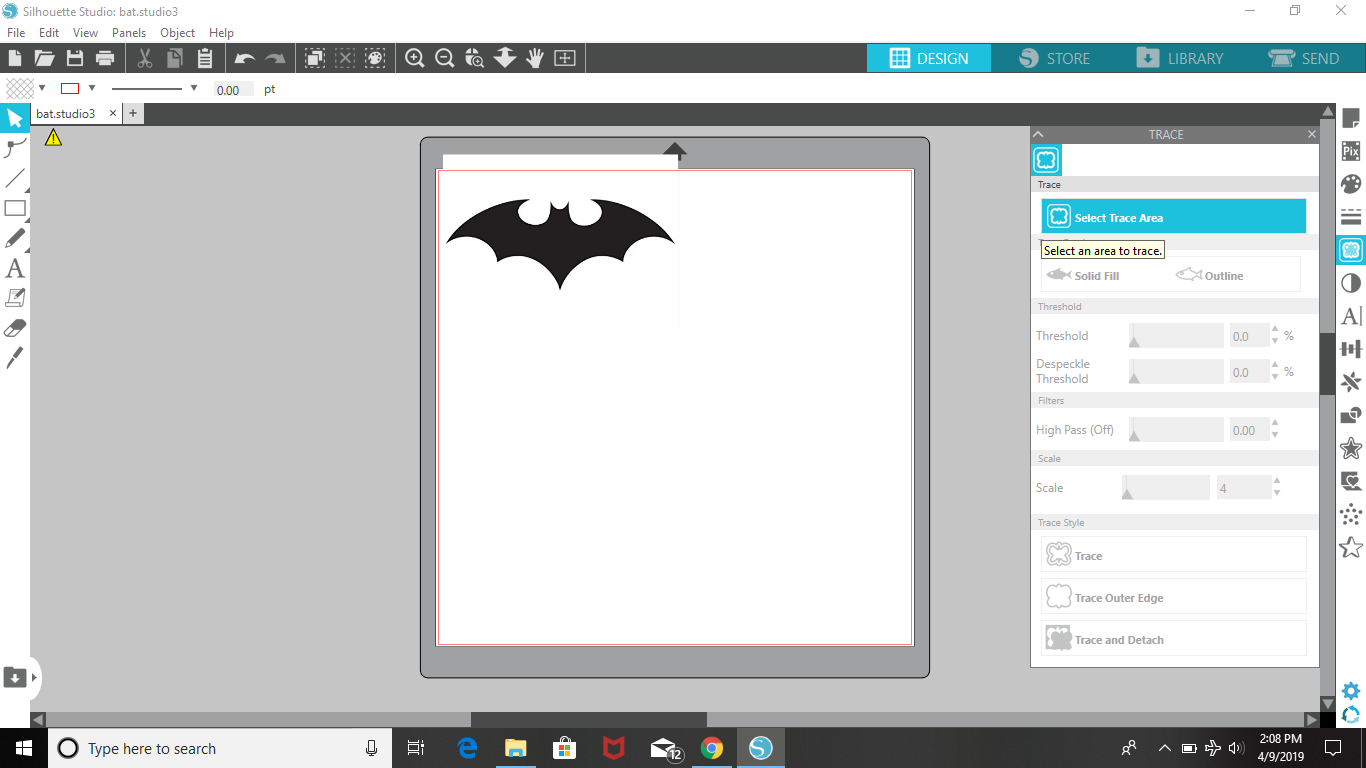Open a file with the folder icon
This screenshot has width=1366, height=768.
tap(44, 58)
